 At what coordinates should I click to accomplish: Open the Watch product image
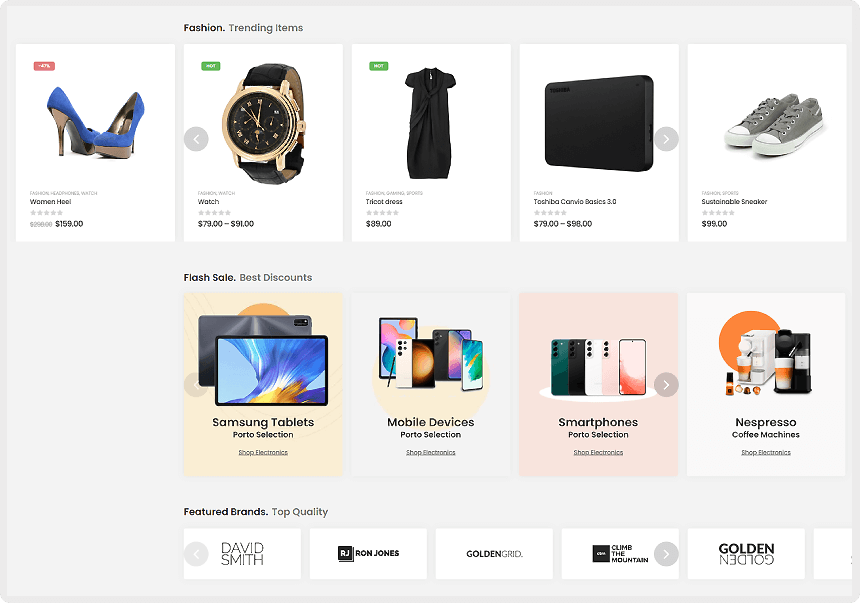(263, 123)
